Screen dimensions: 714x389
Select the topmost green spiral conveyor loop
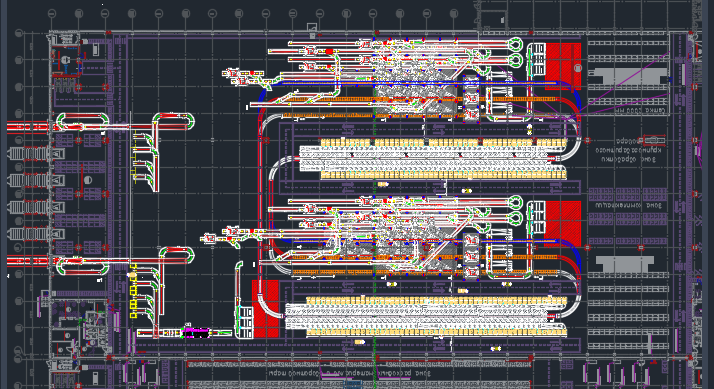[515, 44]
